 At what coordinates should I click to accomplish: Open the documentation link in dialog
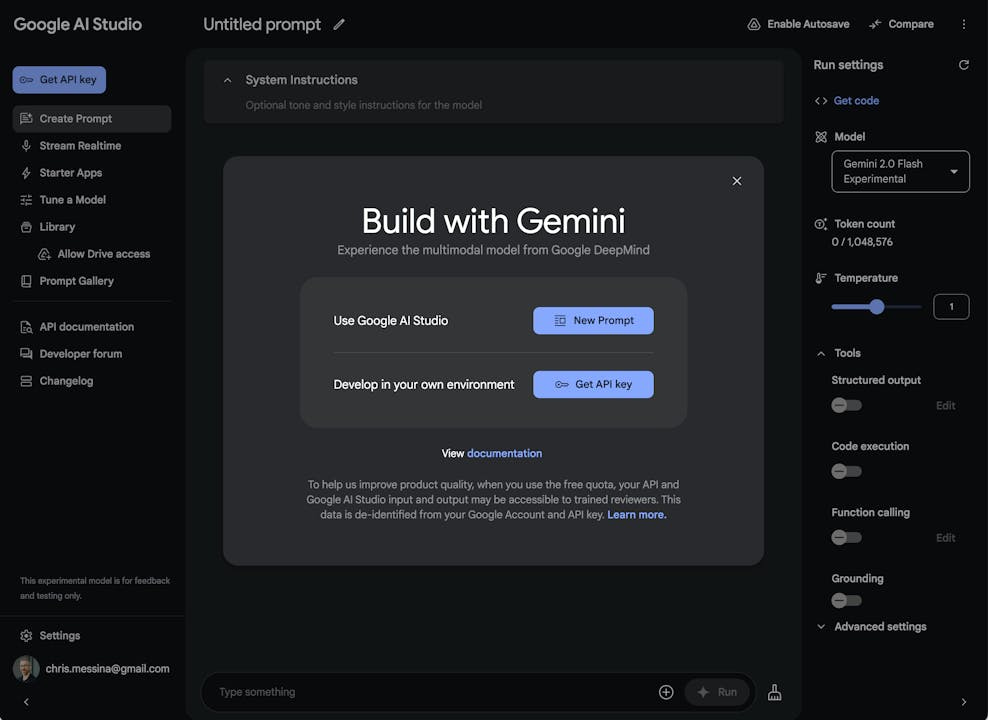pyautogui.click(x=504, y=454)
